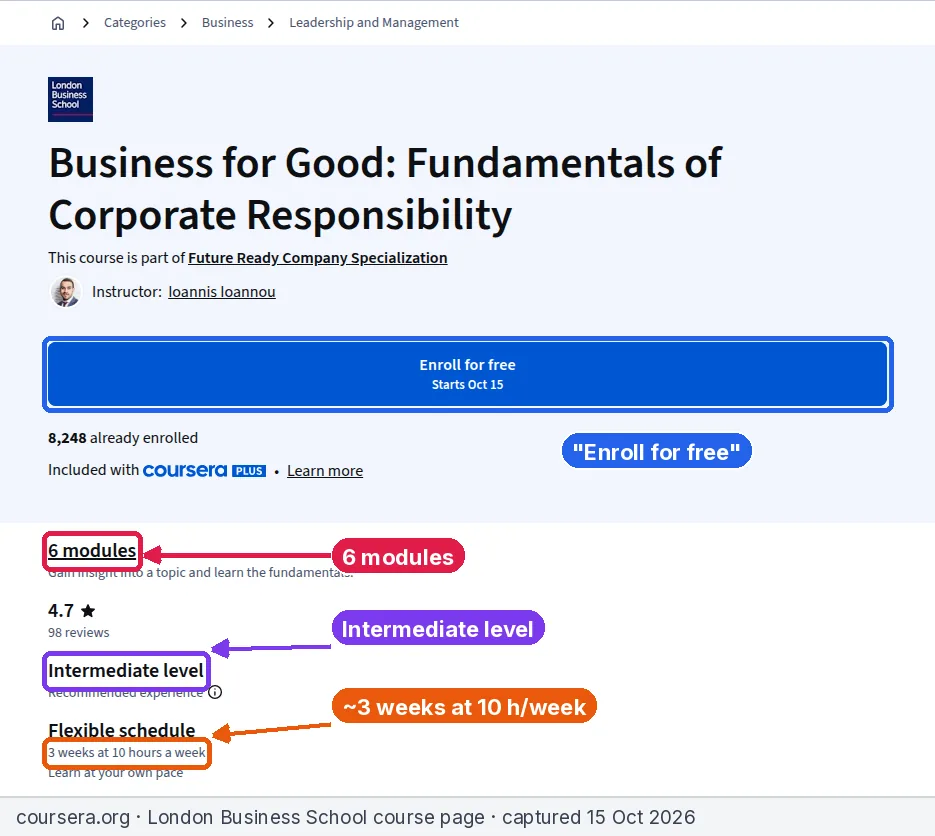Open the 98 reviews text
Screen dimensions: 935x836
79,632
